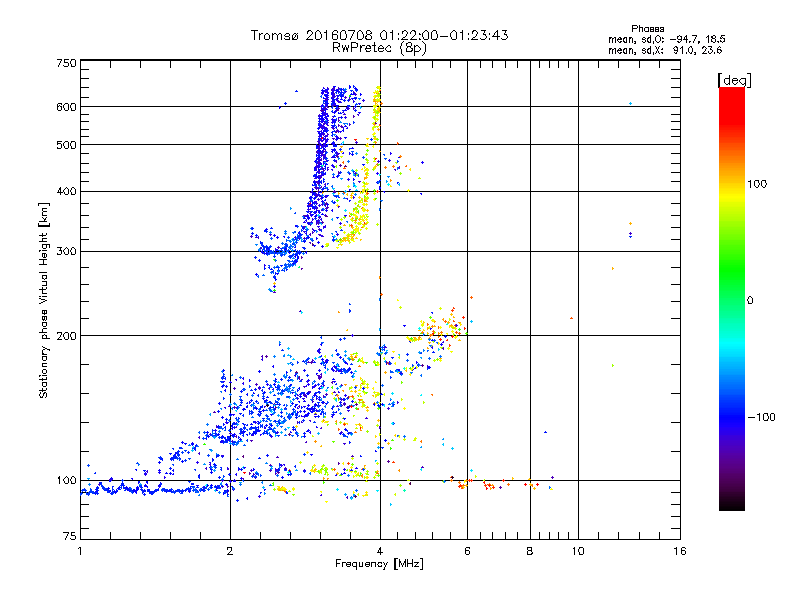Click the 'Stationary phase Virtual Height [km]' axis title
This screenshot has height=600, width=800.
(x=44, y=300)
